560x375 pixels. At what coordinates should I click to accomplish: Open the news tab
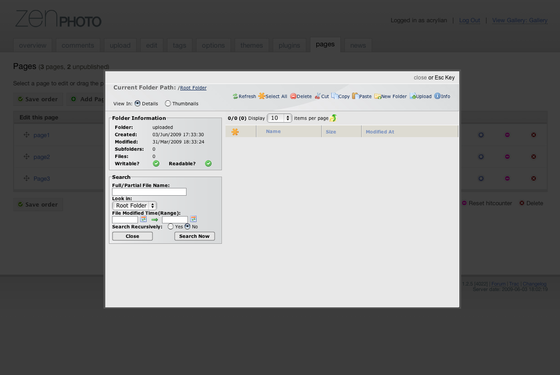pyautogui.click(x=358, y=45)
